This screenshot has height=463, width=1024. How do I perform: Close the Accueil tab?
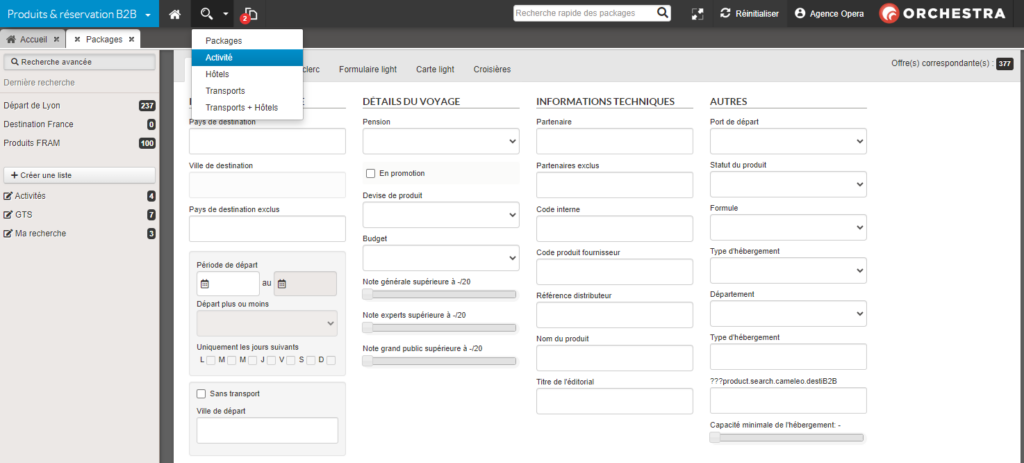(x=57, y=39)
